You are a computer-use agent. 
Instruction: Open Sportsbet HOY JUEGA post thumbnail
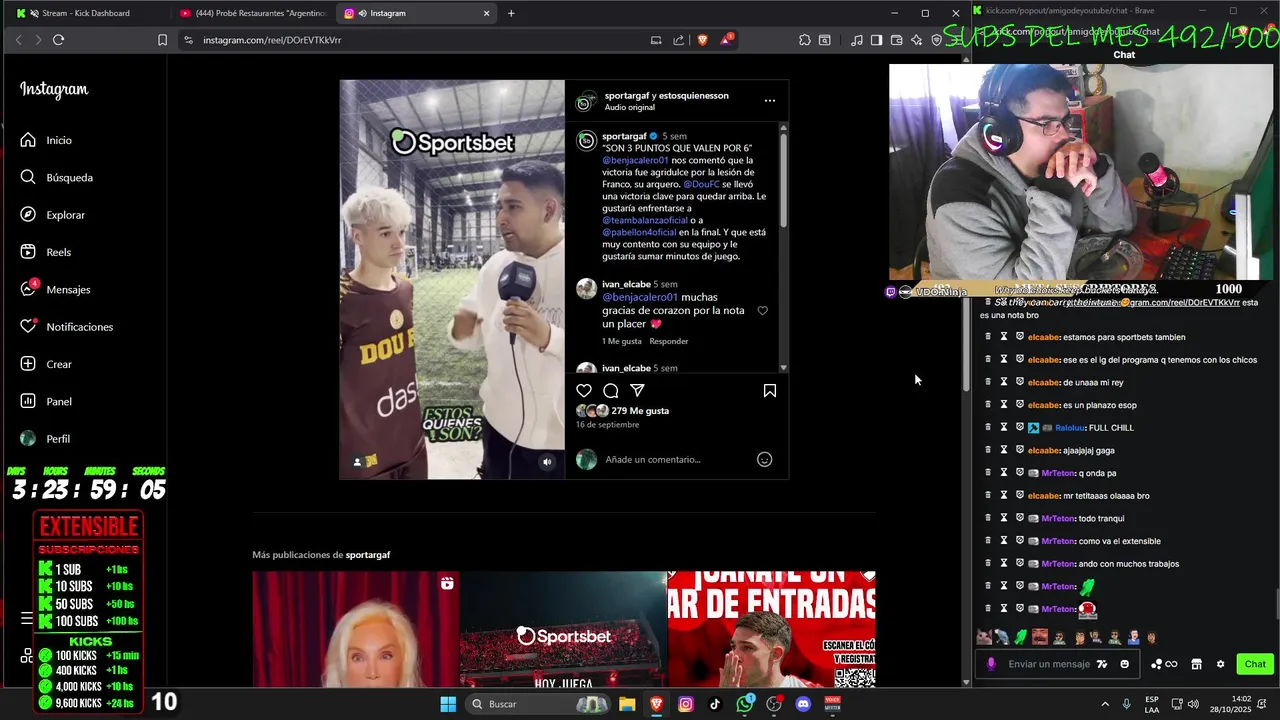(563, 629)
